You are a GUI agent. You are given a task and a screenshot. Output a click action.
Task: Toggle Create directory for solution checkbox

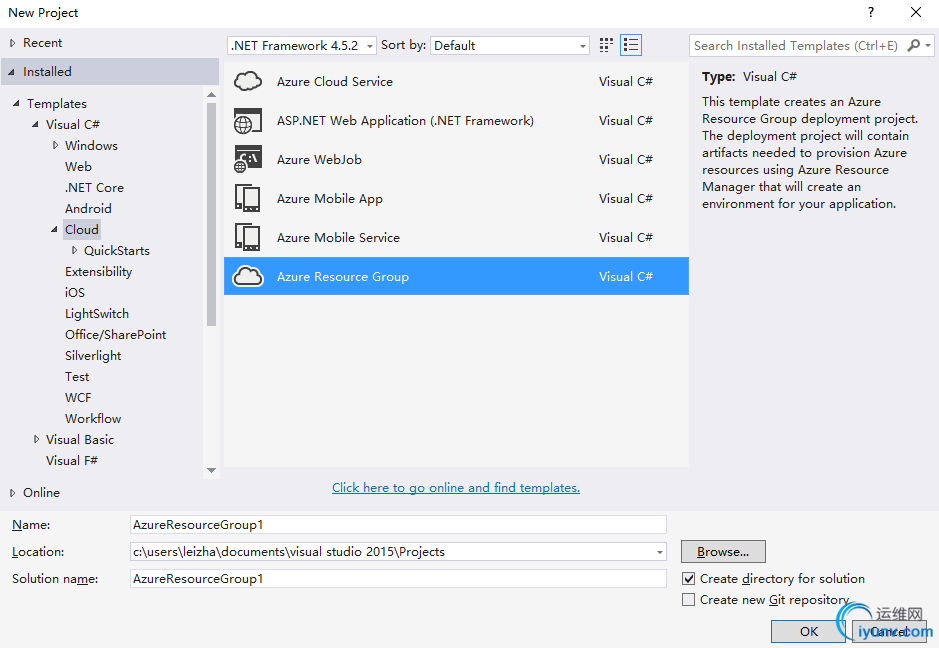pyautogui.click(x=689, y=579)
